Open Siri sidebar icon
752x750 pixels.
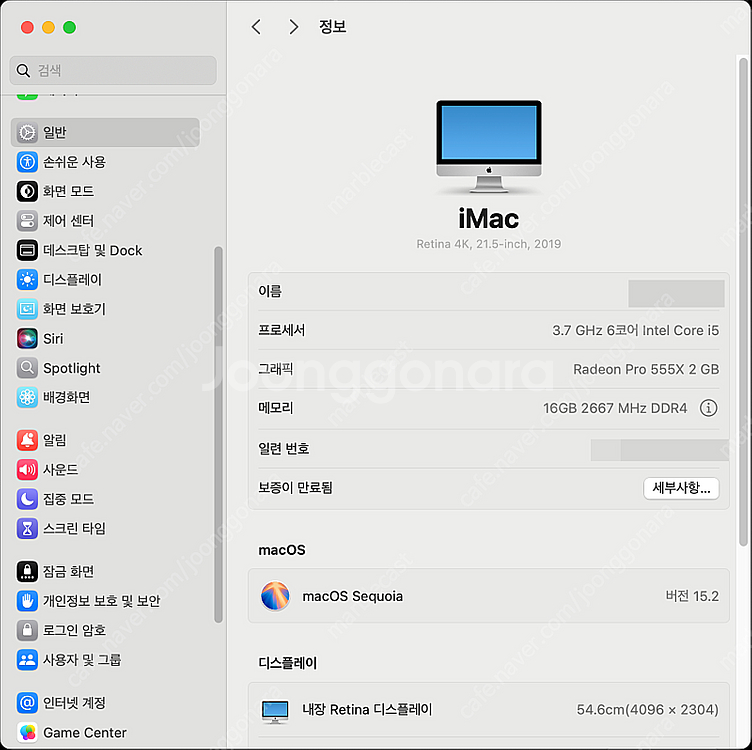[x=27, y=339]
